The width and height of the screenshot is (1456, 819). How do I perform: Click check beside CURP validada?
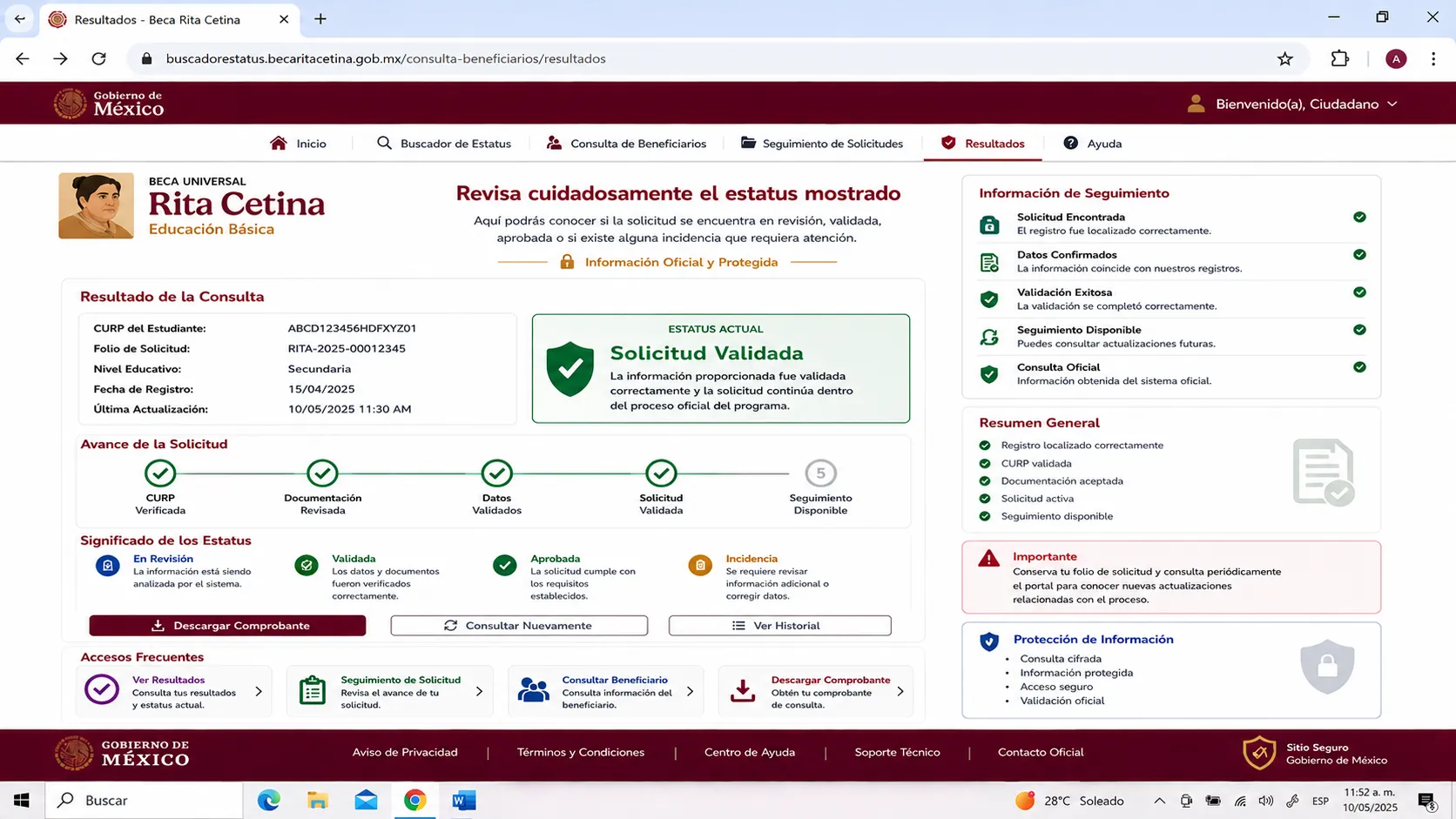click(985, 464)
